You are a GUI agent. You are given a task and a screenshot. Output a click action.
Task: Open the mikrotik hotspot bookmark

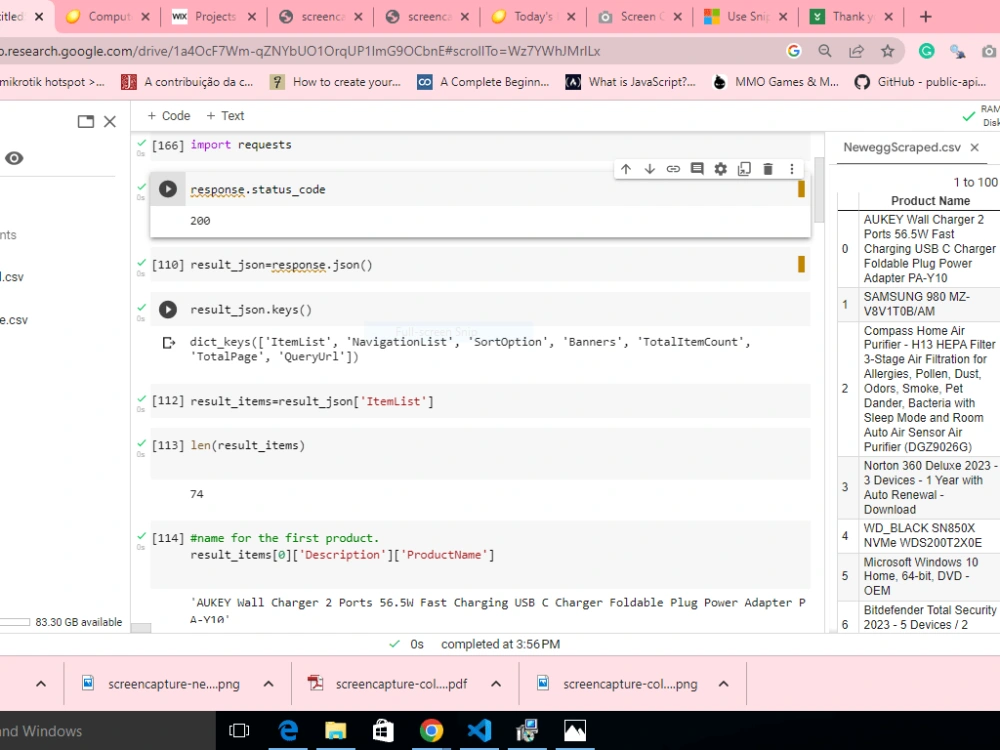[x=52, y=82]
